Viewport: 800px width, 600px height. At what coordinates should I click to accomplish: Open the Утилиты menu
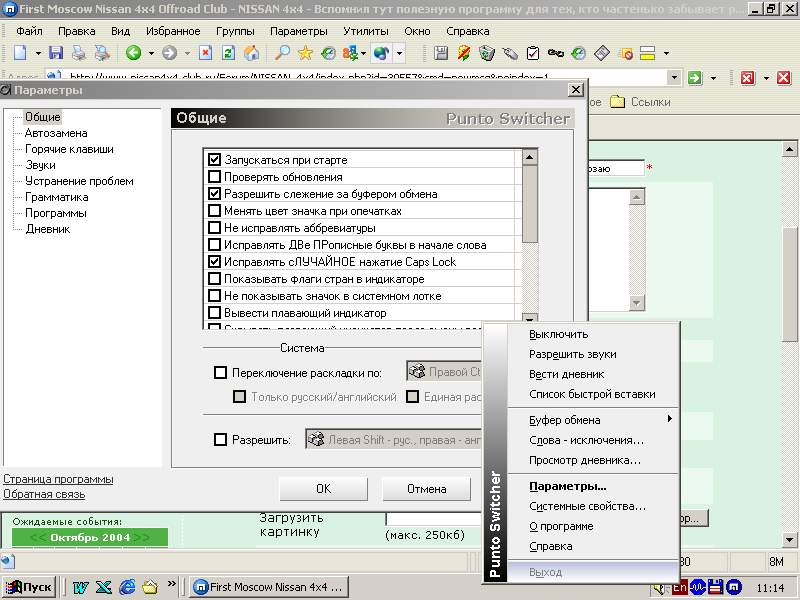click(x=366, y=31)
